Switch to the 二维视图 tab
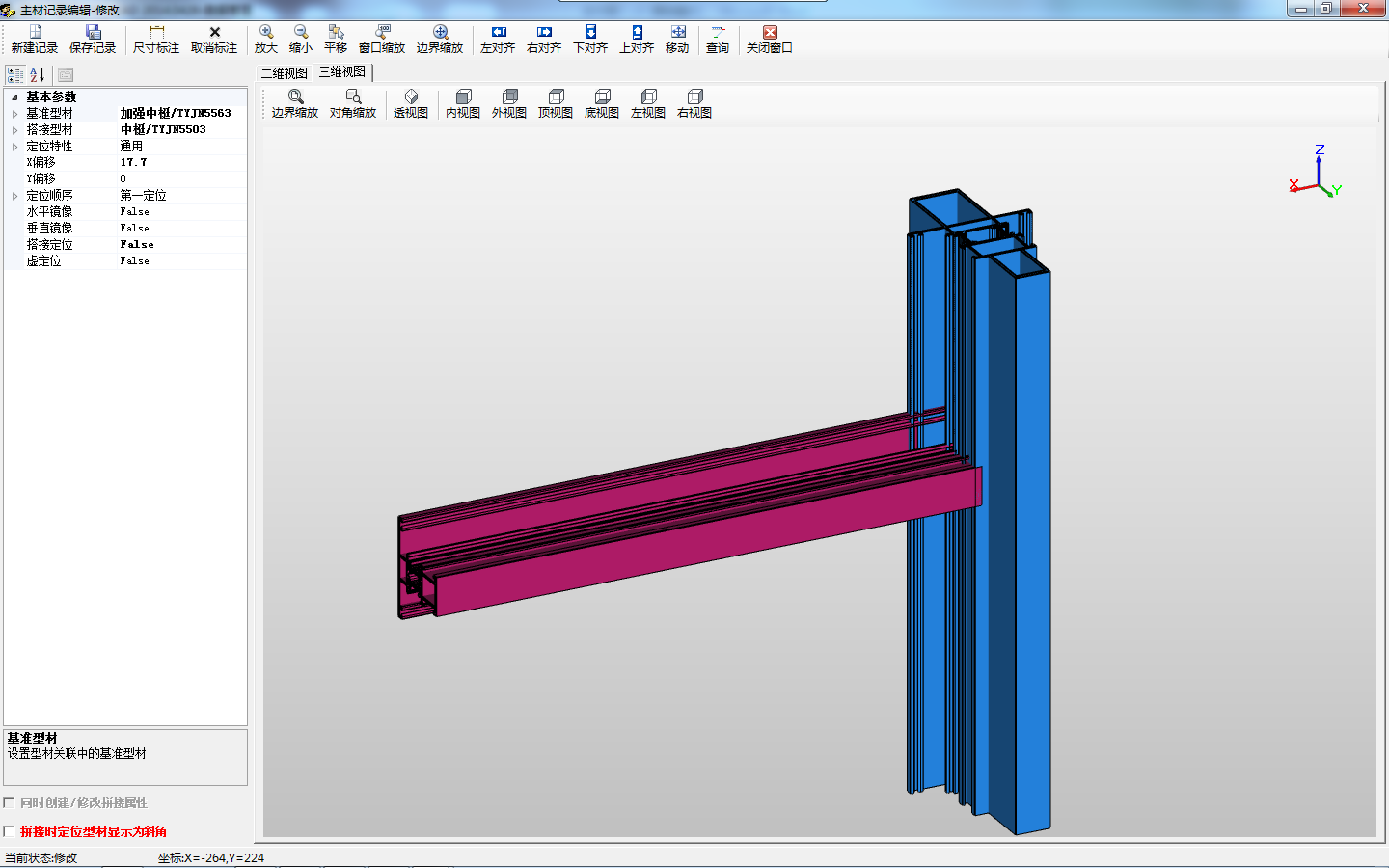 point(285,73)
